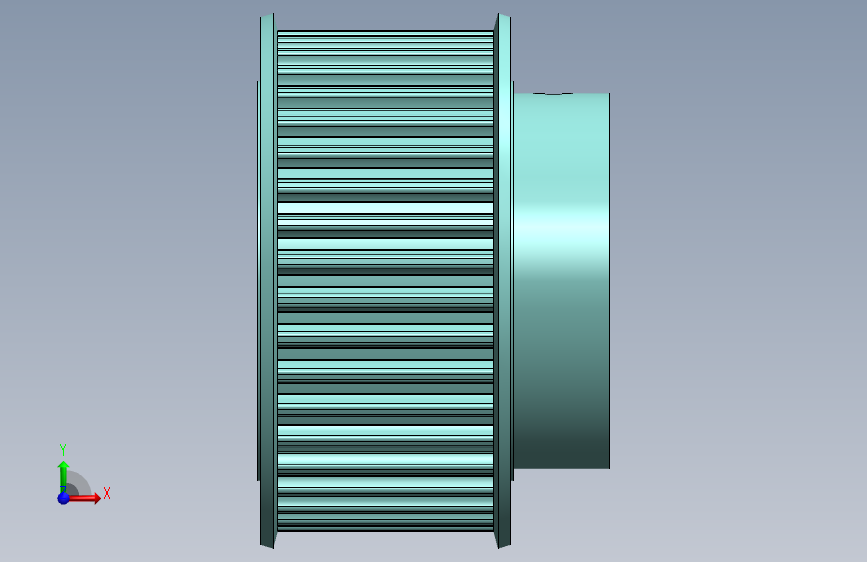Select the toothed belt surface of the pulley
This screenshot has width=867, height=562.
click(385, 281)
